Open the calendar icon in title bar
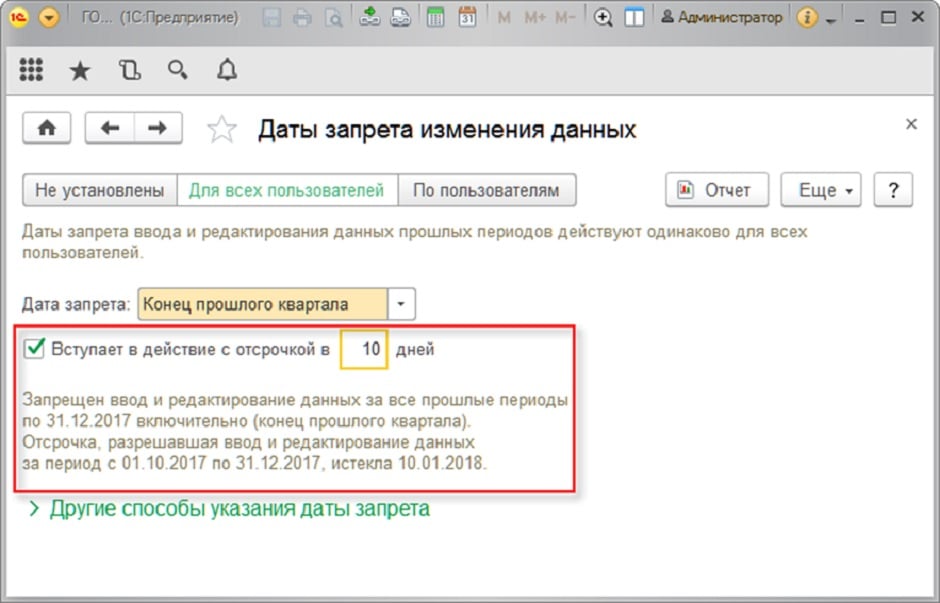Image resolution: width=940 pixels, height=603 pixels. 467,18
